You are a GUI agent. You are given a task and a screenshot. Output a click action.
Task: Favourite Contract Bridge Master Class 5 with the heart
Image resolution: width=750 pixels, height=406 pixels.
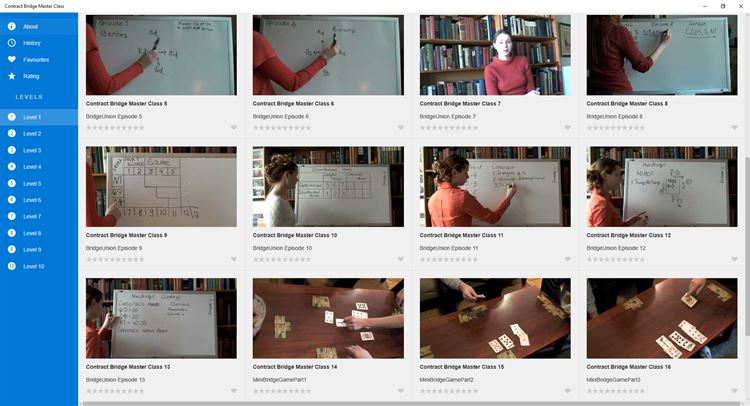[234, 128]
